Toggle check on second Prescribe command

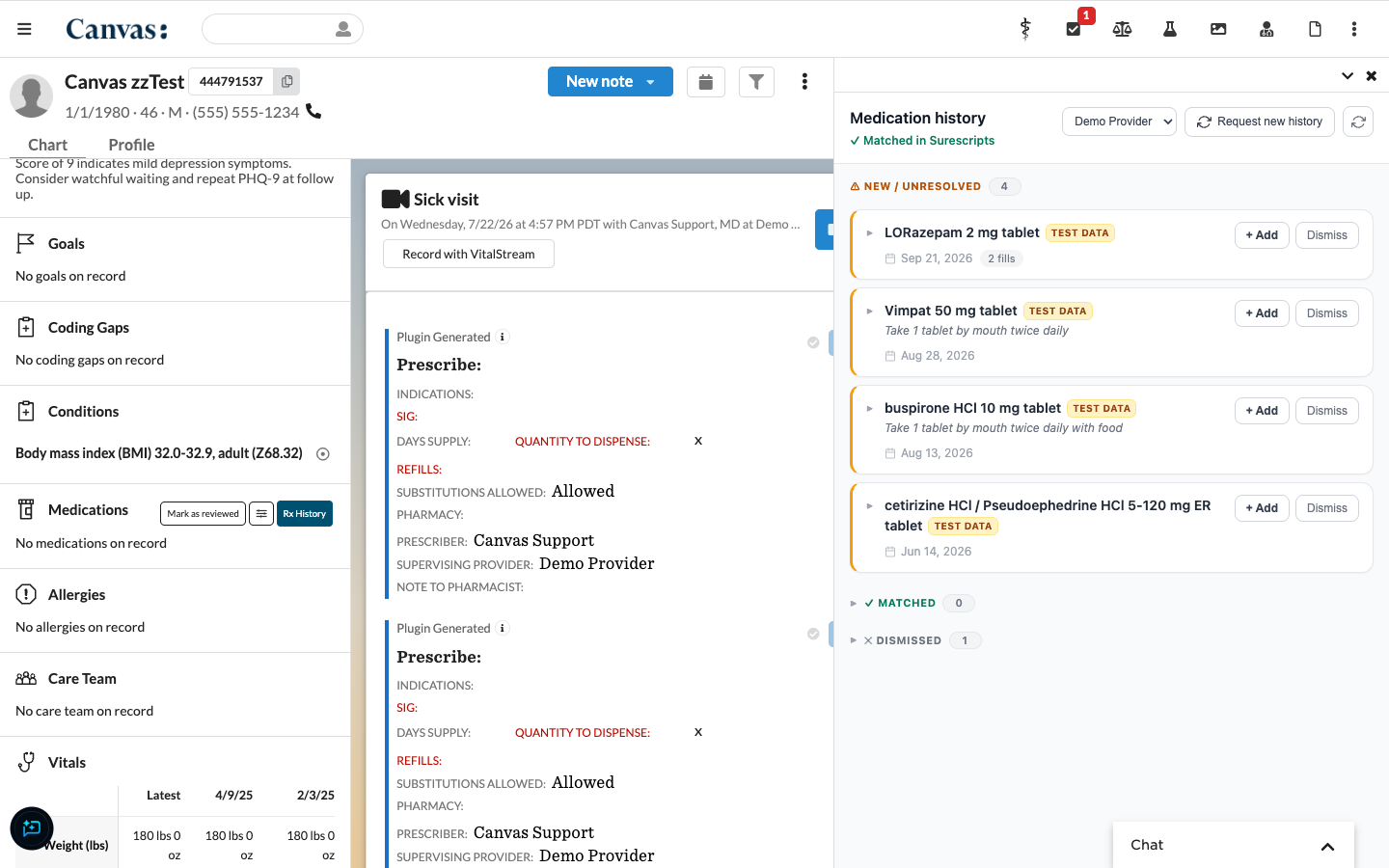tap(813, 634)
